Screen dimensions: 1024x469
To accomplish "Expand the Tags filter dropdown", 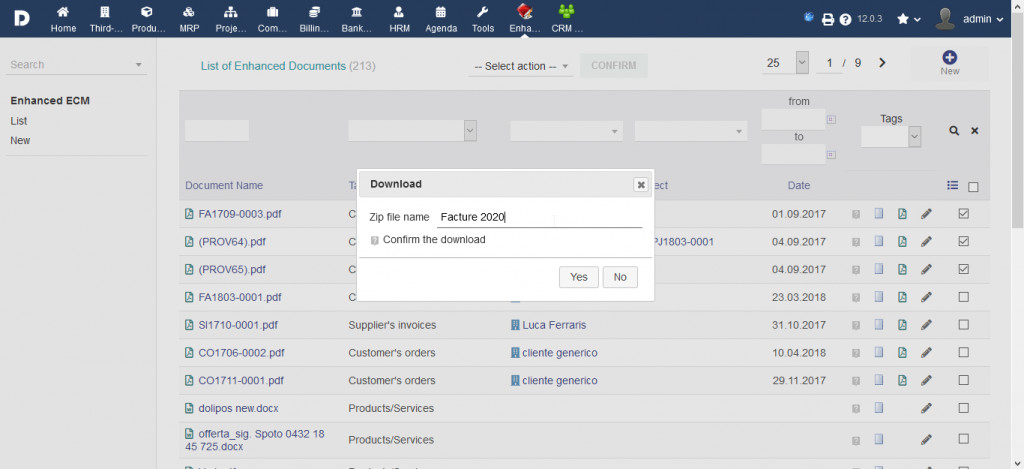I will pyautogui.click(x=890, y=138).
